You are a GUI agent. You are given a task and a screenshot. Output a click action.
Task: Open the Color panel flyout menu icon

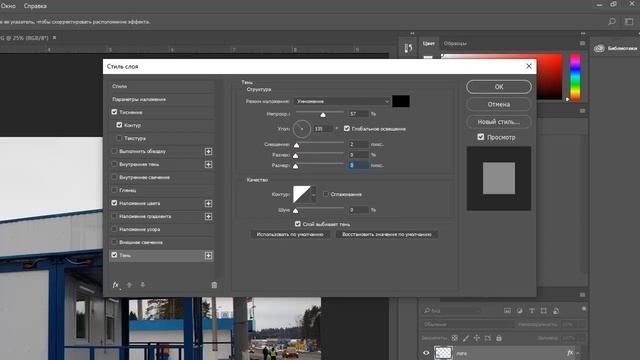click(x=582, y=43)
